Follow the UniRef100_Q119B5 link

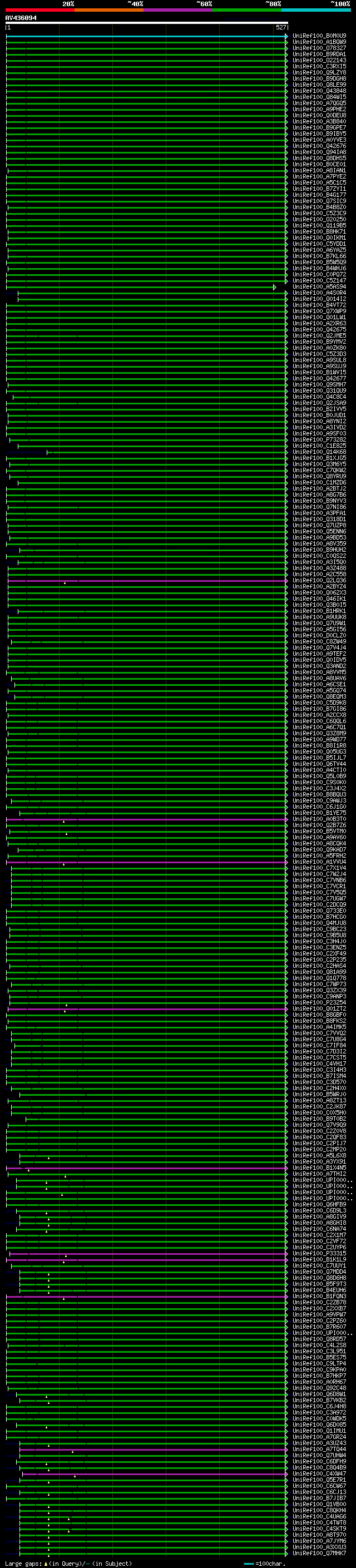319,226
